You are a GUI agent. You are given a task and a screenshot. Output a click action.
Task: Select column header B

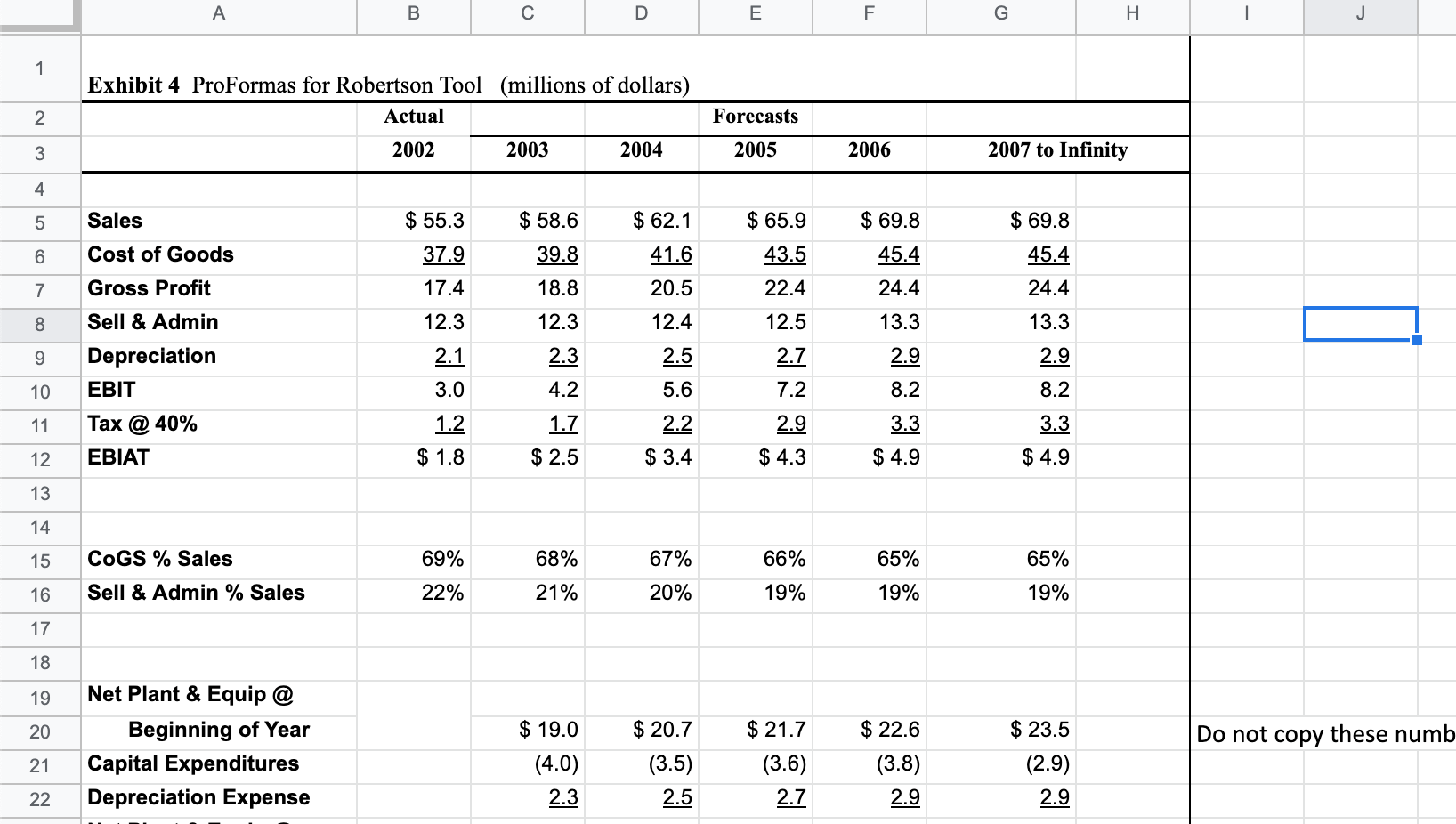pos(412,15)
